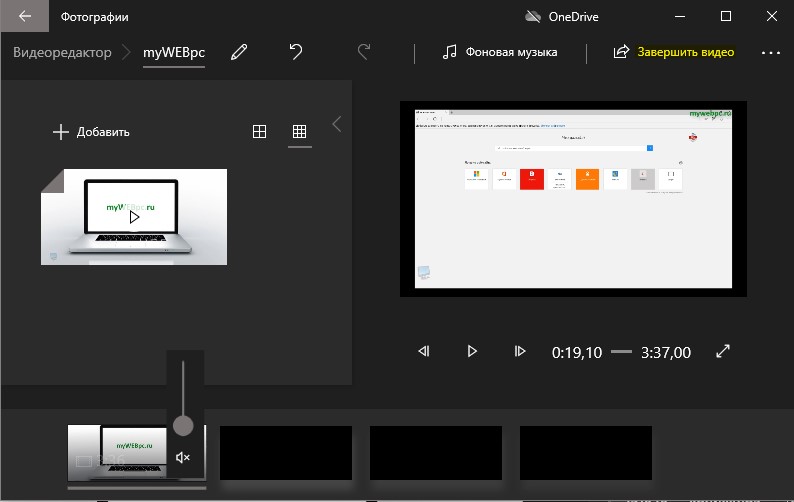794x502 pixels.
Task: Select the second empty storyboard slot
Action: (x=435, y=453)
